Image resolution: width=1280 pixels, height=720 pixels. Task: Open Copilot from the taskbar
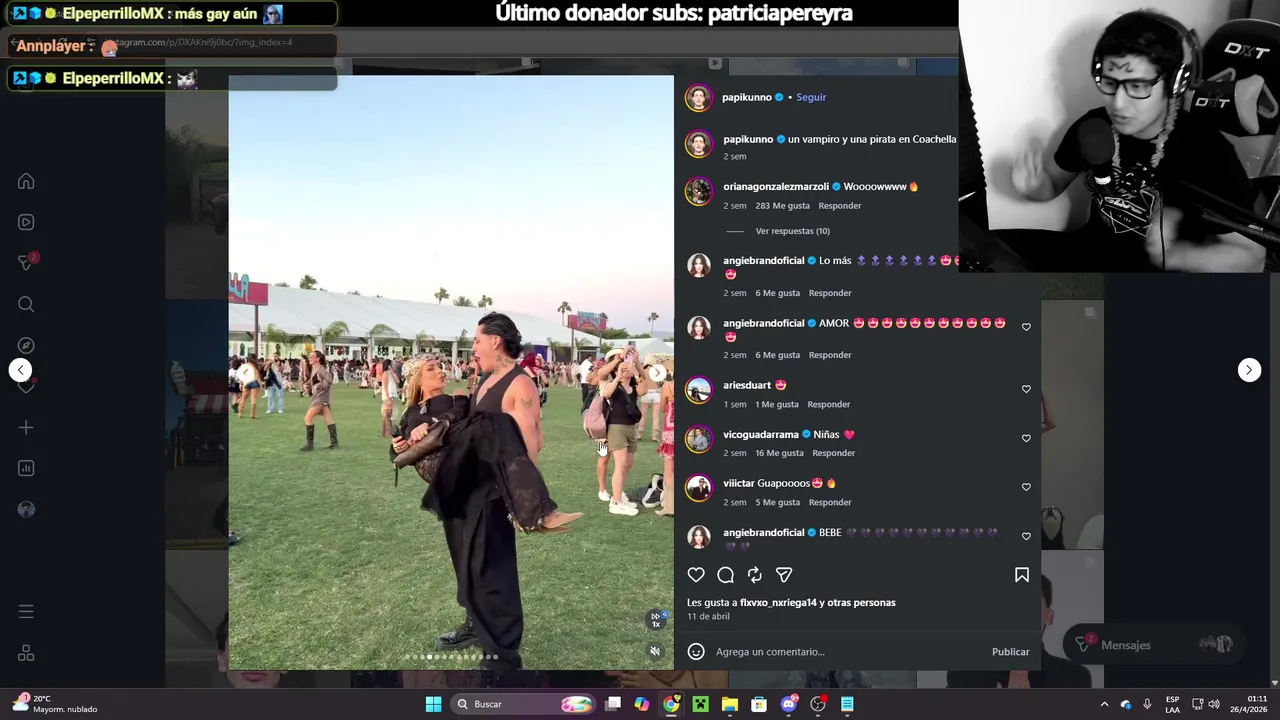tap(642, 704)
